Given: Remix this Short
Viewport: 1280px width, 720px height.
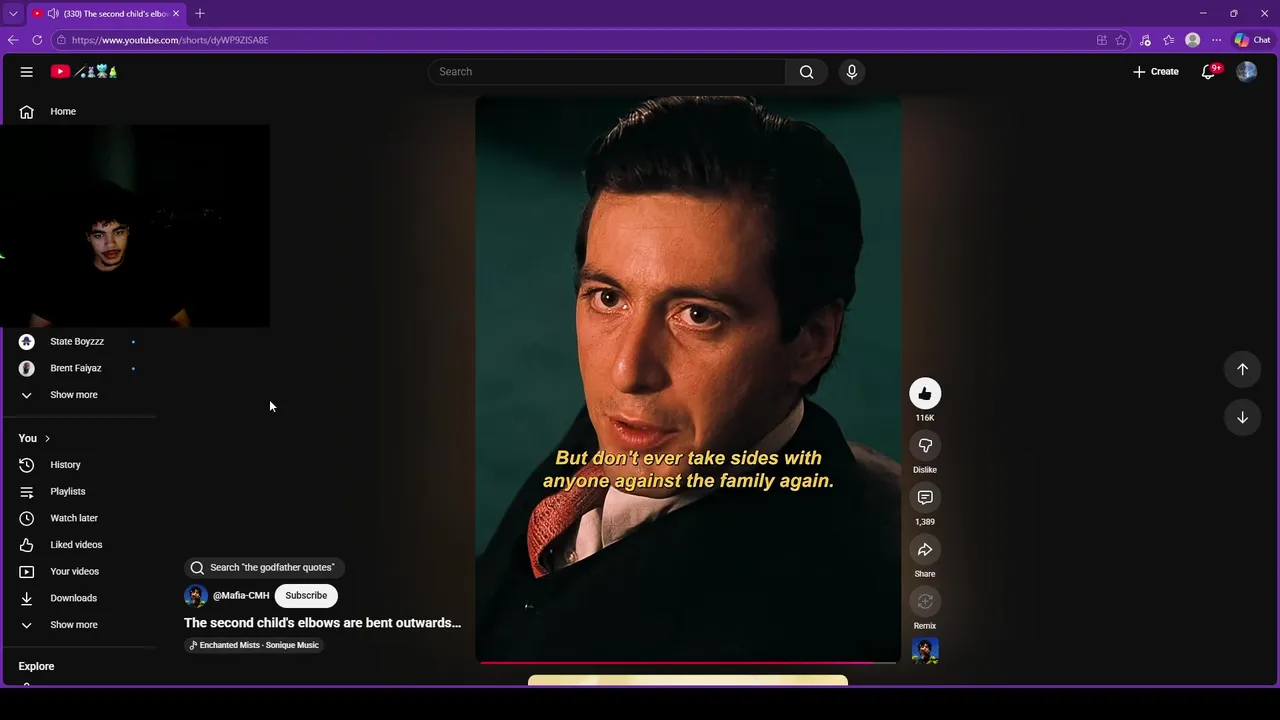Looking at the screenshot, I should (x=925, y=602).
